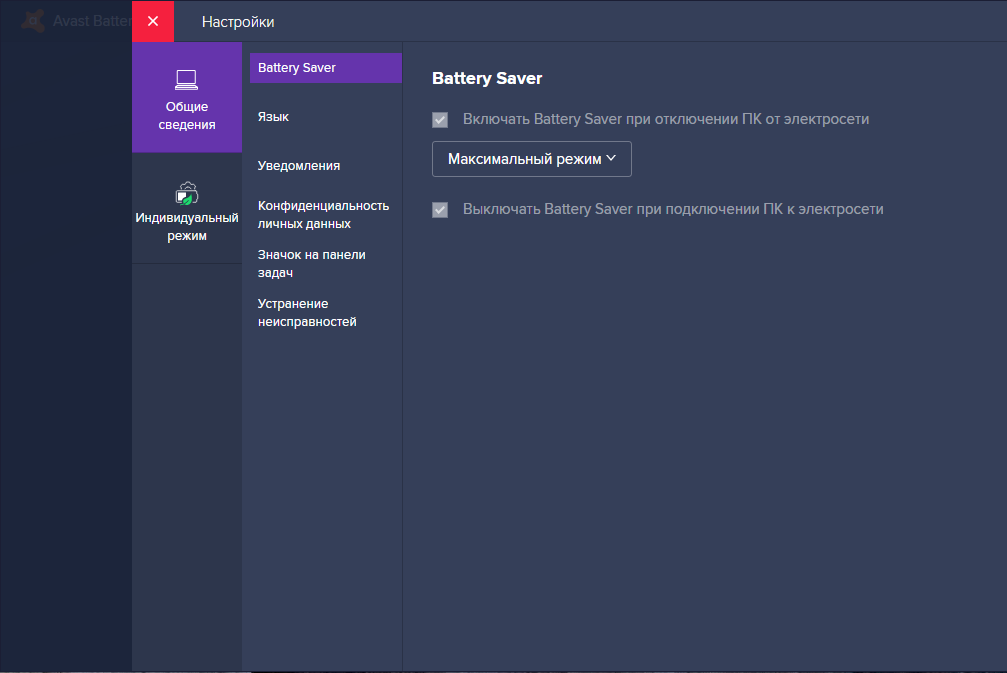The height and width of the screenshot is (673, 1007).
Task: Open Конфиденциальность личных данных settings
Action: tap(326, 214)
